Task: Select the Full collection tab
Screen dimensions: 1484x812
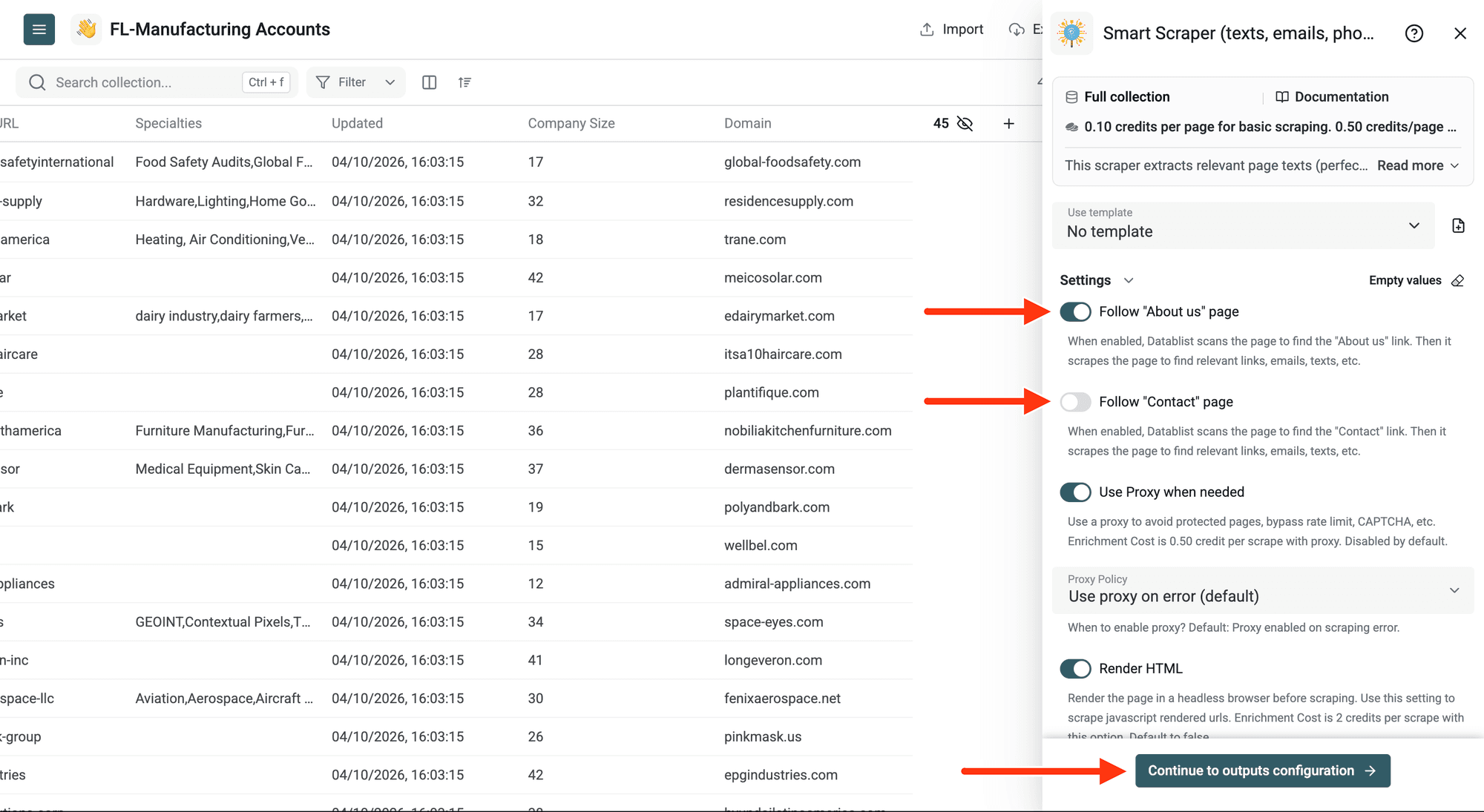Action: click(1117, 97)
